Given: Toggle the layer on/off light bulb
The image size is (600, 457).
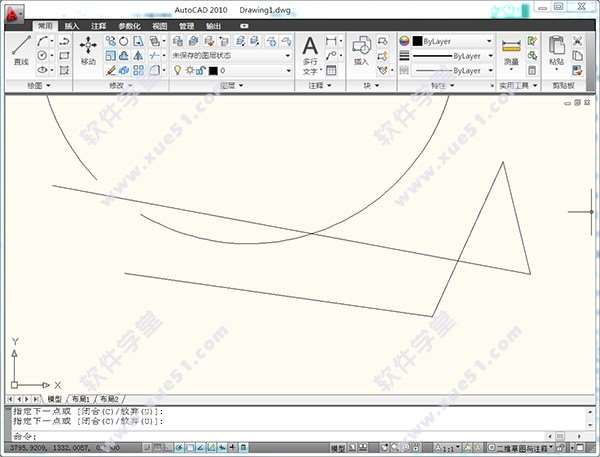Looking at the screenshot, I should pos(176,71).
